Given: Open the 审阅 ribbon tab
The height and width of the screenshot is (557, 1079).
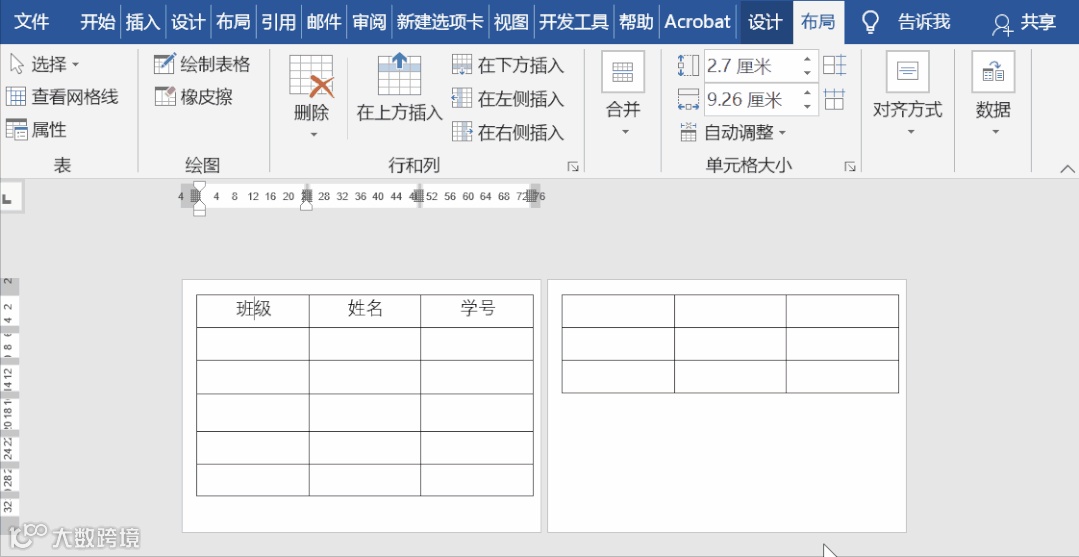Looking at the screenshot, I should point(369,22).
